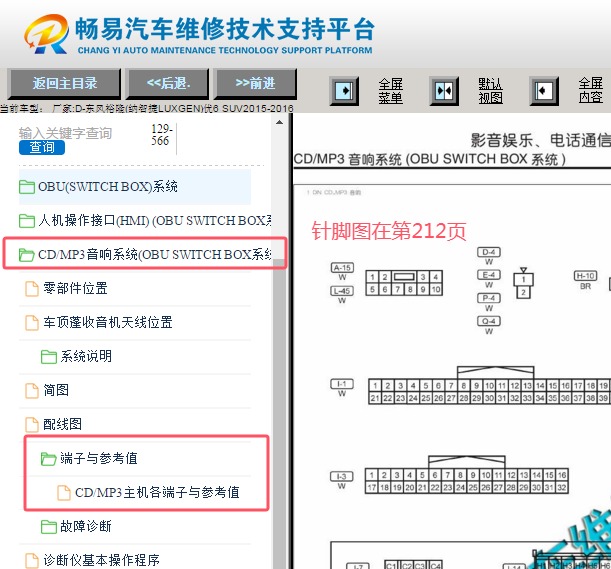611x569 pixels.
Task: Click the I-3 connector label in diagram
Action: (x=341, y=476)
